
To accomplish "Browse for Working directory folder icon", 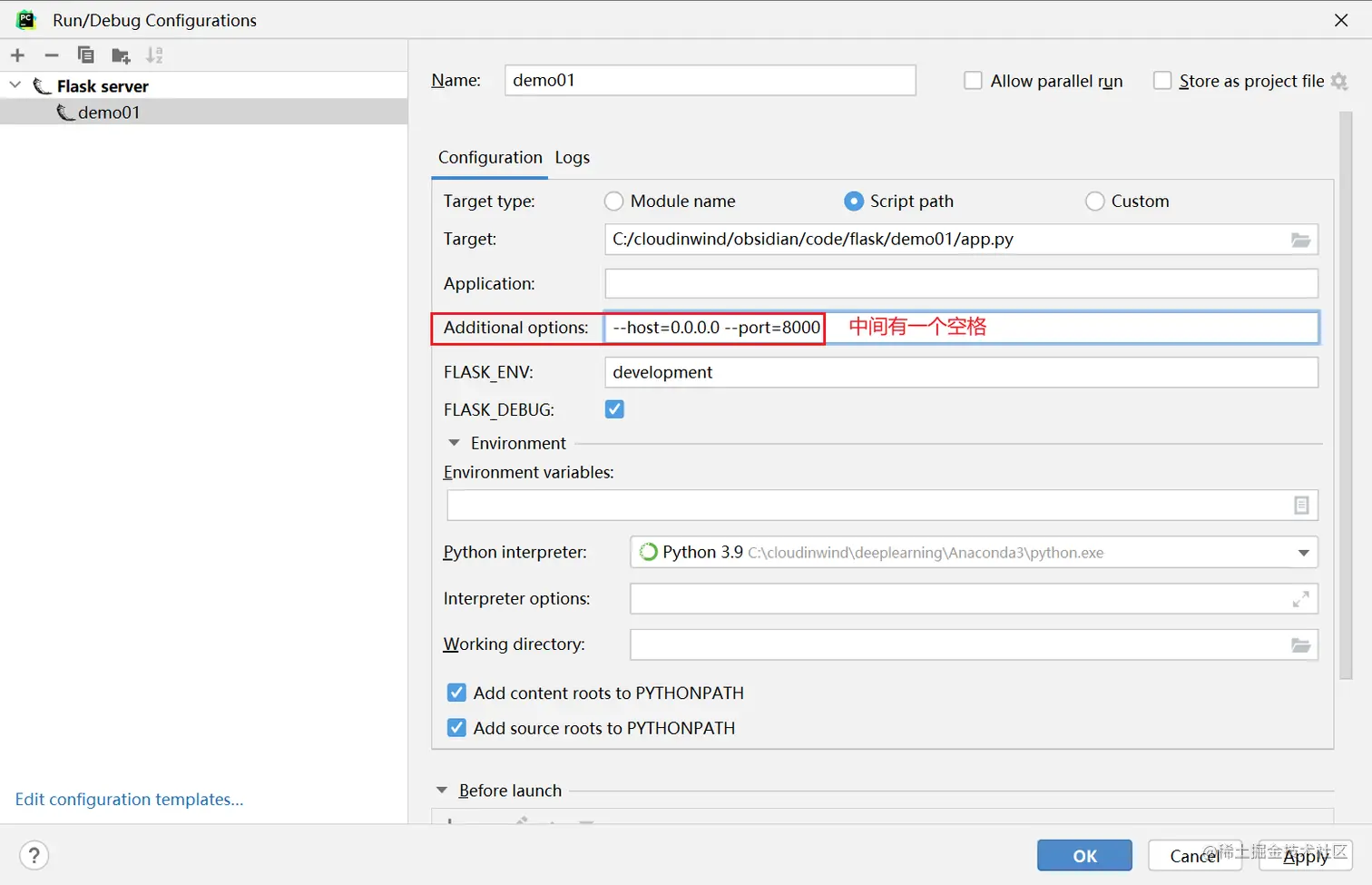I will (x=1300, y=645).
